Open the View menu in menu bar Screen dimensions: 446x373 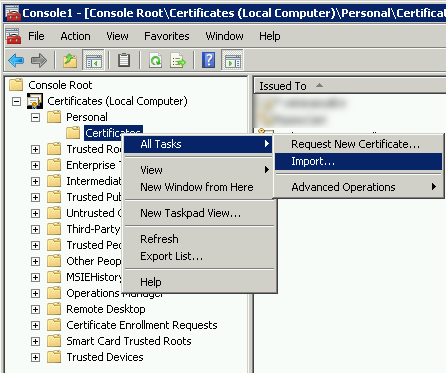(x=117, y=36)
